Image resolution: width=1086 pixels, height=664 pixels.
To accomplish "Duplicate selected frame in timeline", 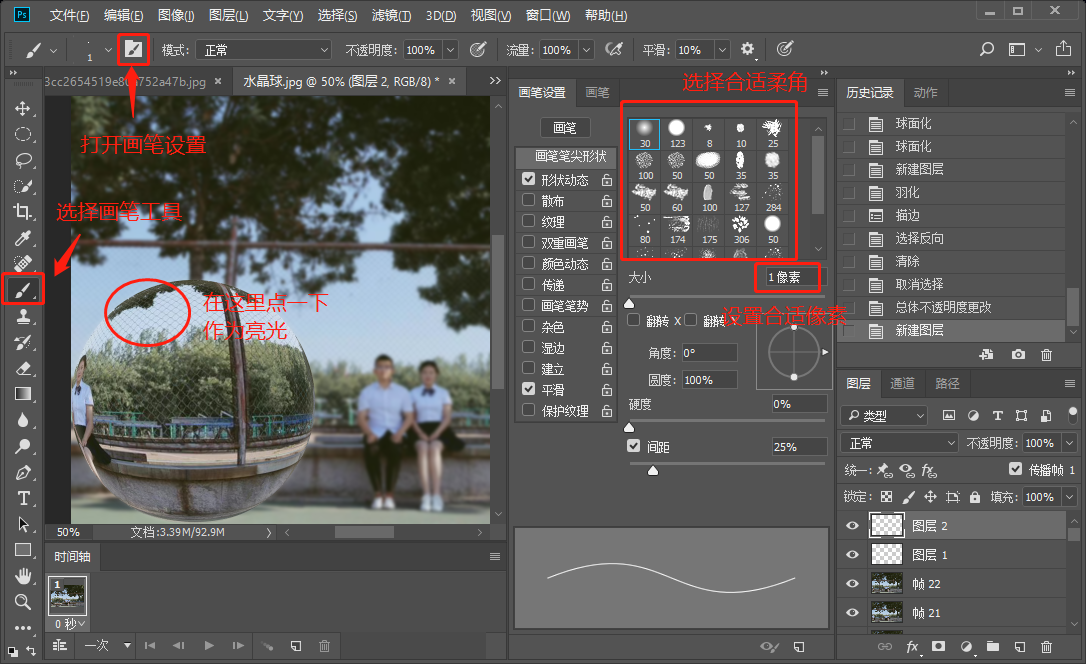I will [x=296, y=645].
